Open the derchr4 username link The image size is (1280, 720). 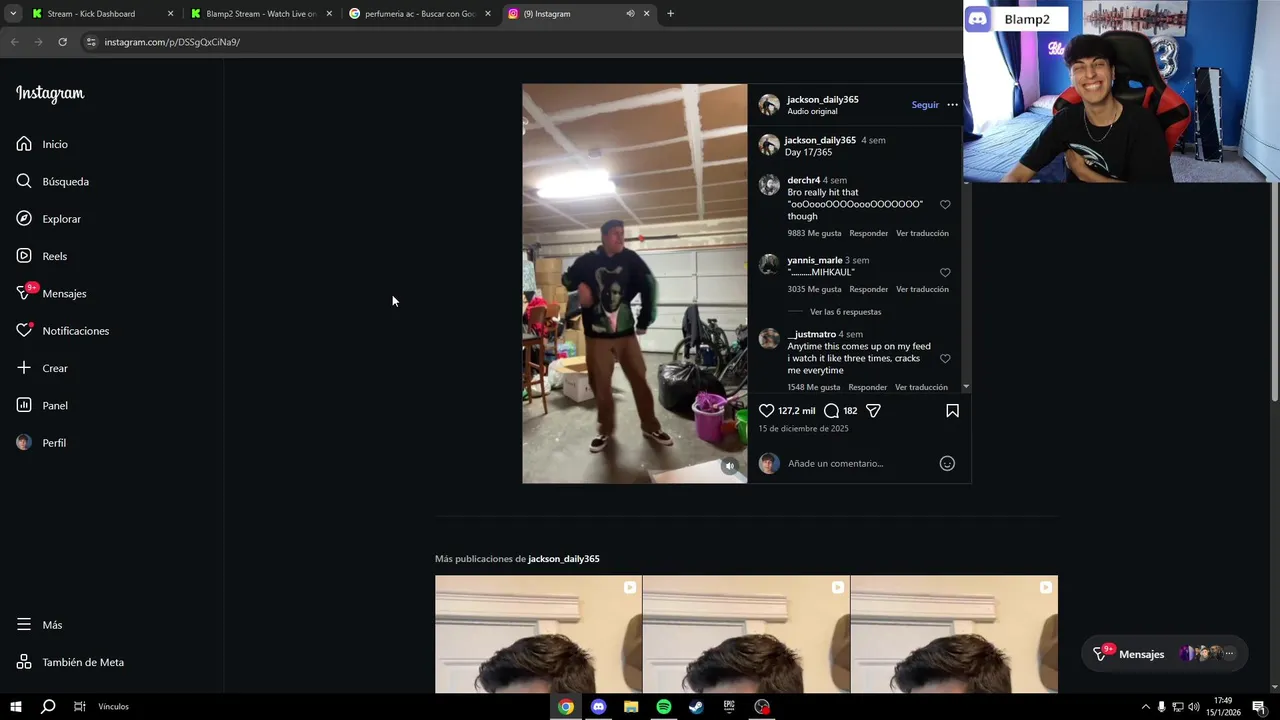[x=803, y=181]
